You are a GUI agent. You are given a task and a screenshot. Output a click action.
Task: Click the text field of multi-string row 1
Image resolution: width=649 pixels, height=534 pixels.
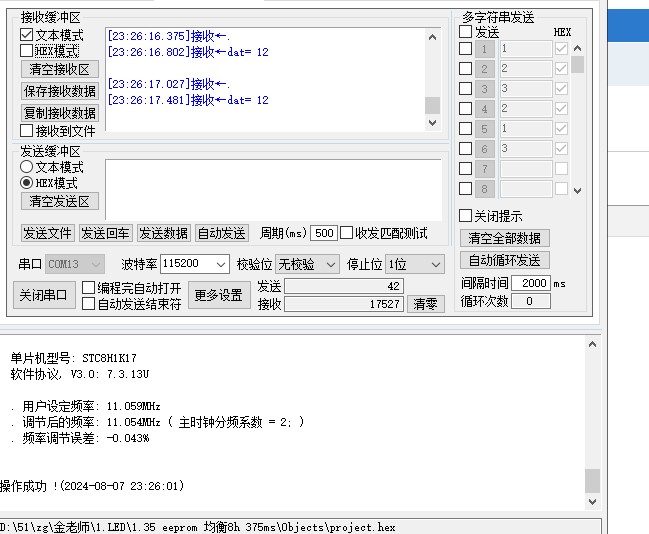coord(526,49)
